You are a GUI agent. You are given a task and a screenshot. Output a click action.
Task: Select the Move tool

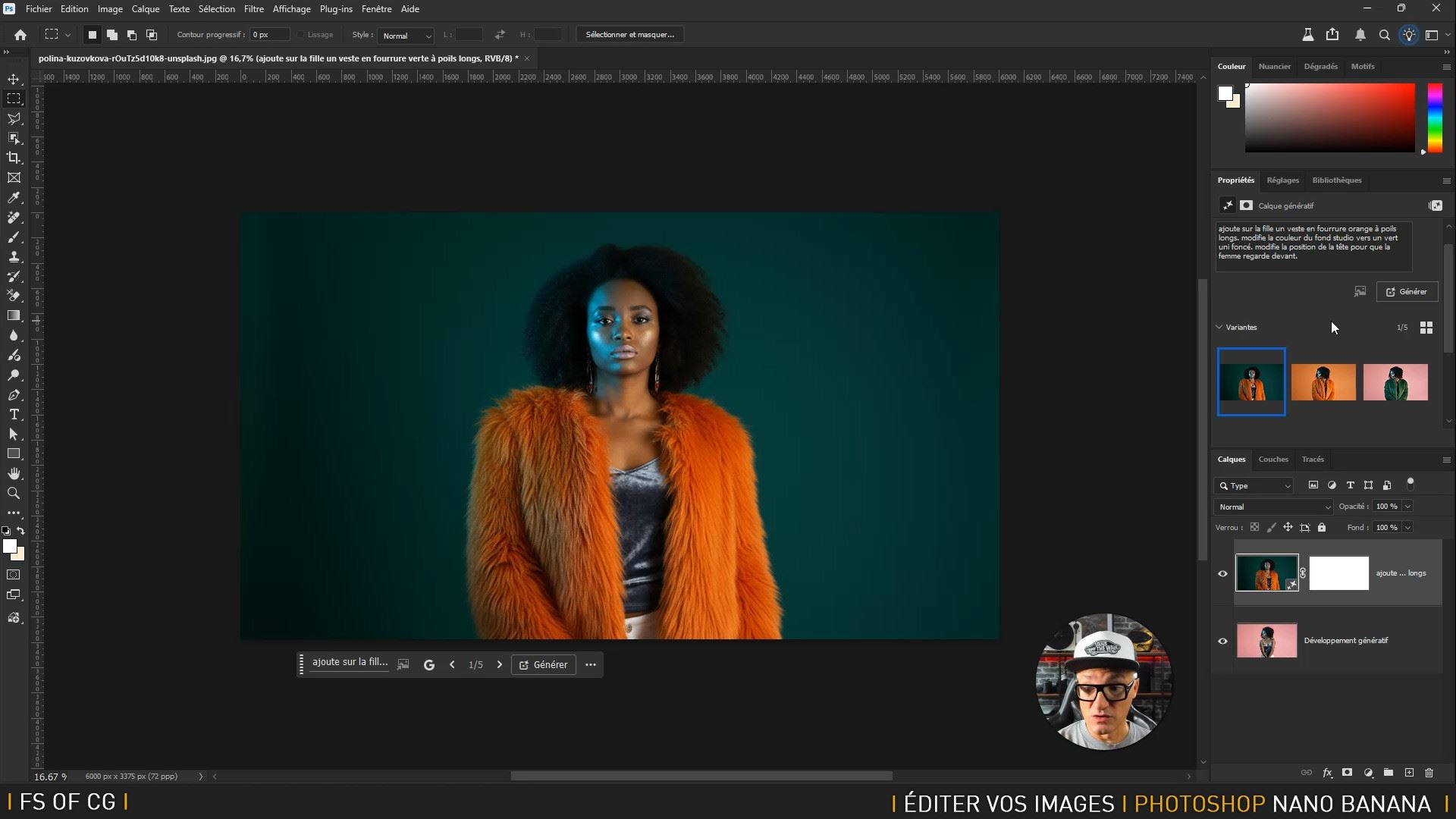pyautogui.click(x=14, y=79)
